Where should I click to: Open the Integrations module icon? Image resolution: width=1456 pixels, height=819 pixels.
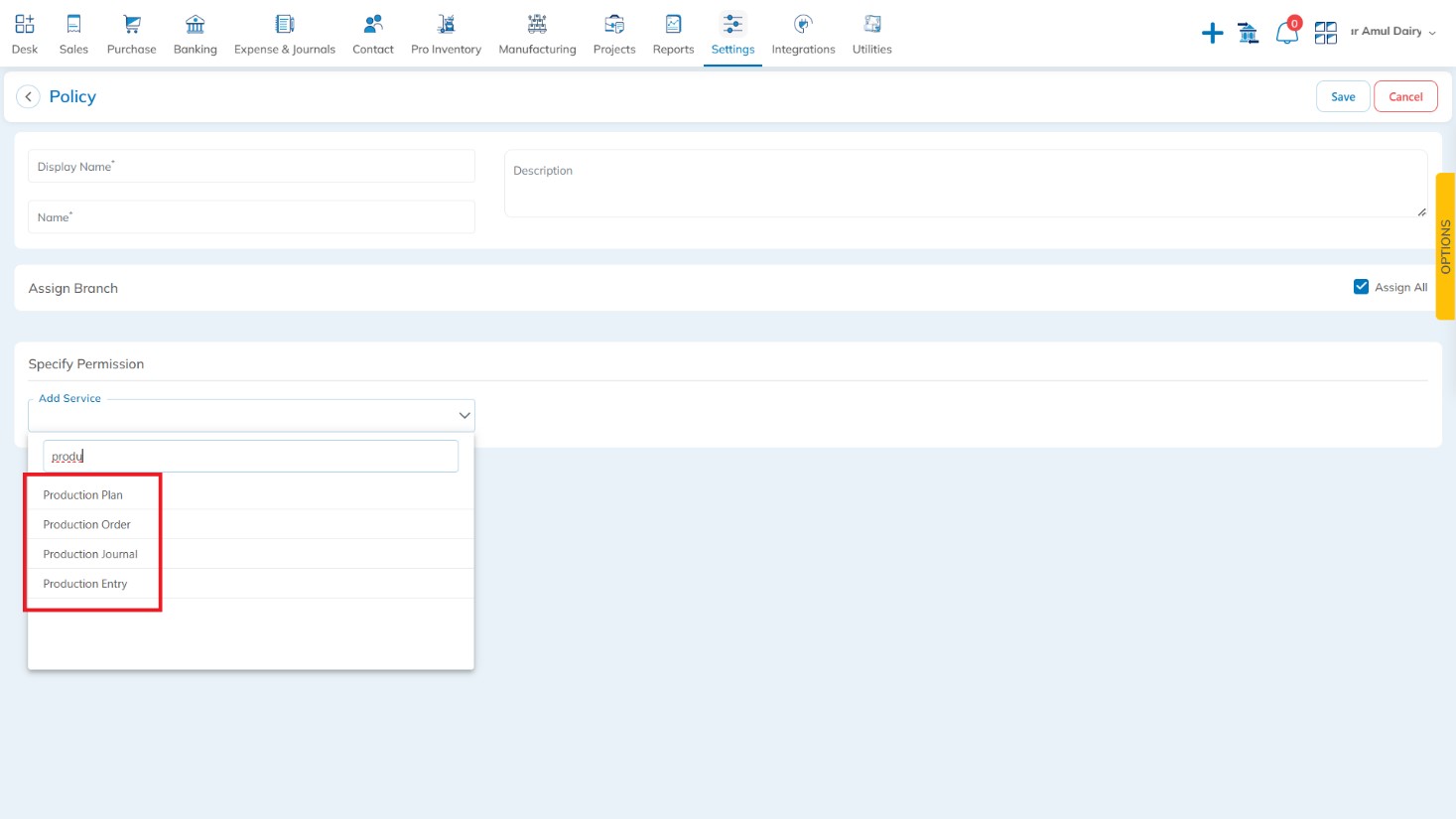pos(804,24)
